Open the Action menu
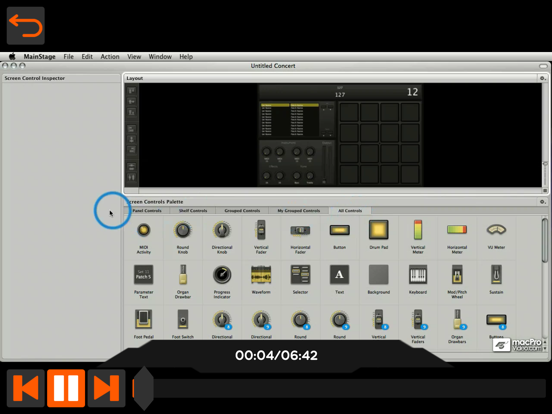Image resolution: width=552 pixels, height=414 pixels. tap(110, 56)
